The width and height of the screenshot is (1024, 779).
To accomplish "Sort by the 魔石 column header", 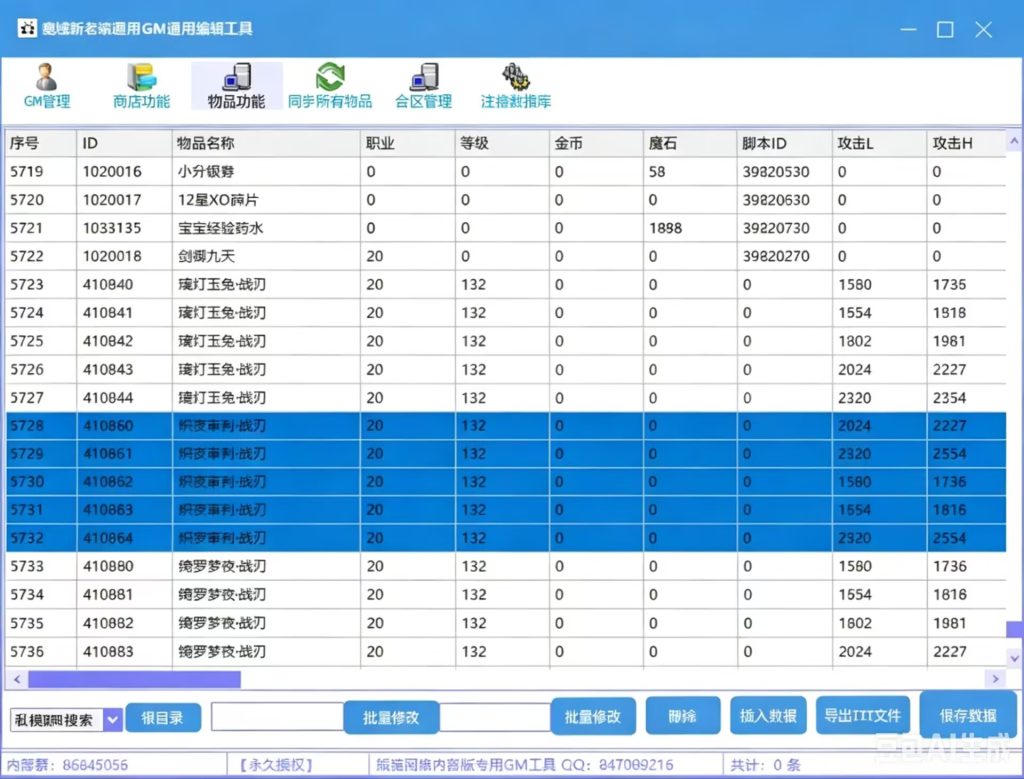I will pos(690,143).
